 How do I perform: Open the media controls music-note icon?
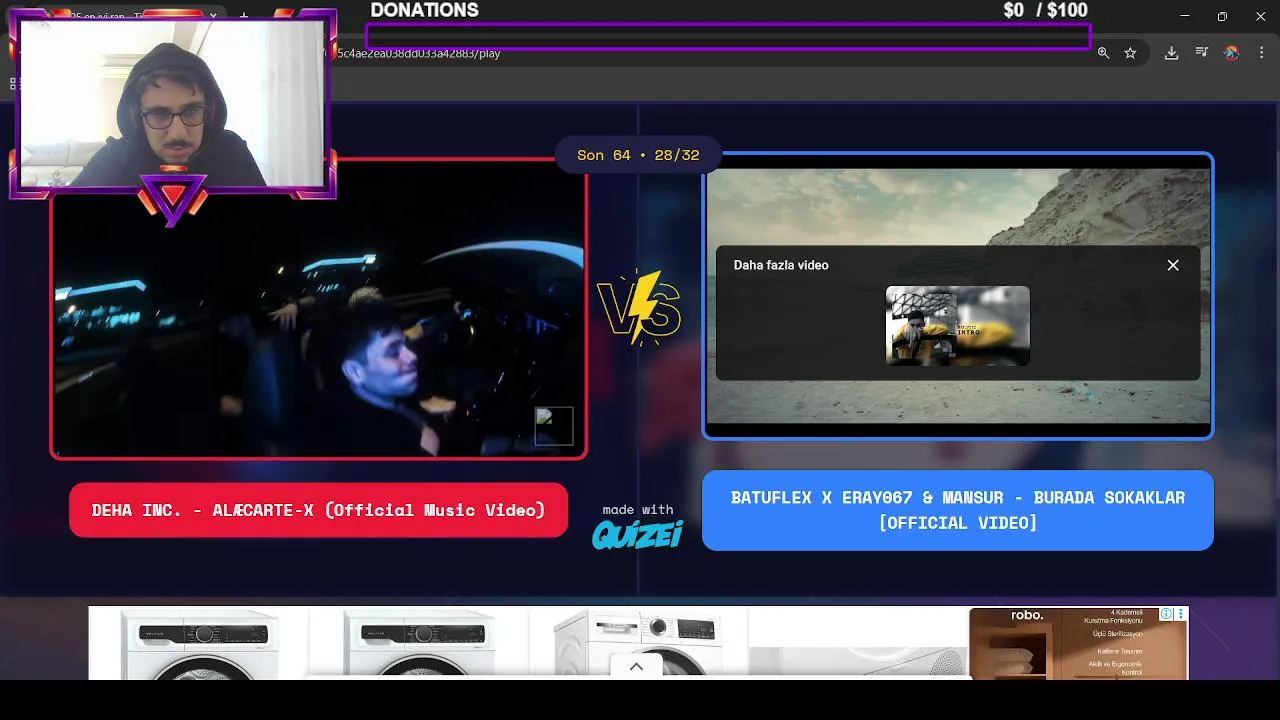[1202, 53]
